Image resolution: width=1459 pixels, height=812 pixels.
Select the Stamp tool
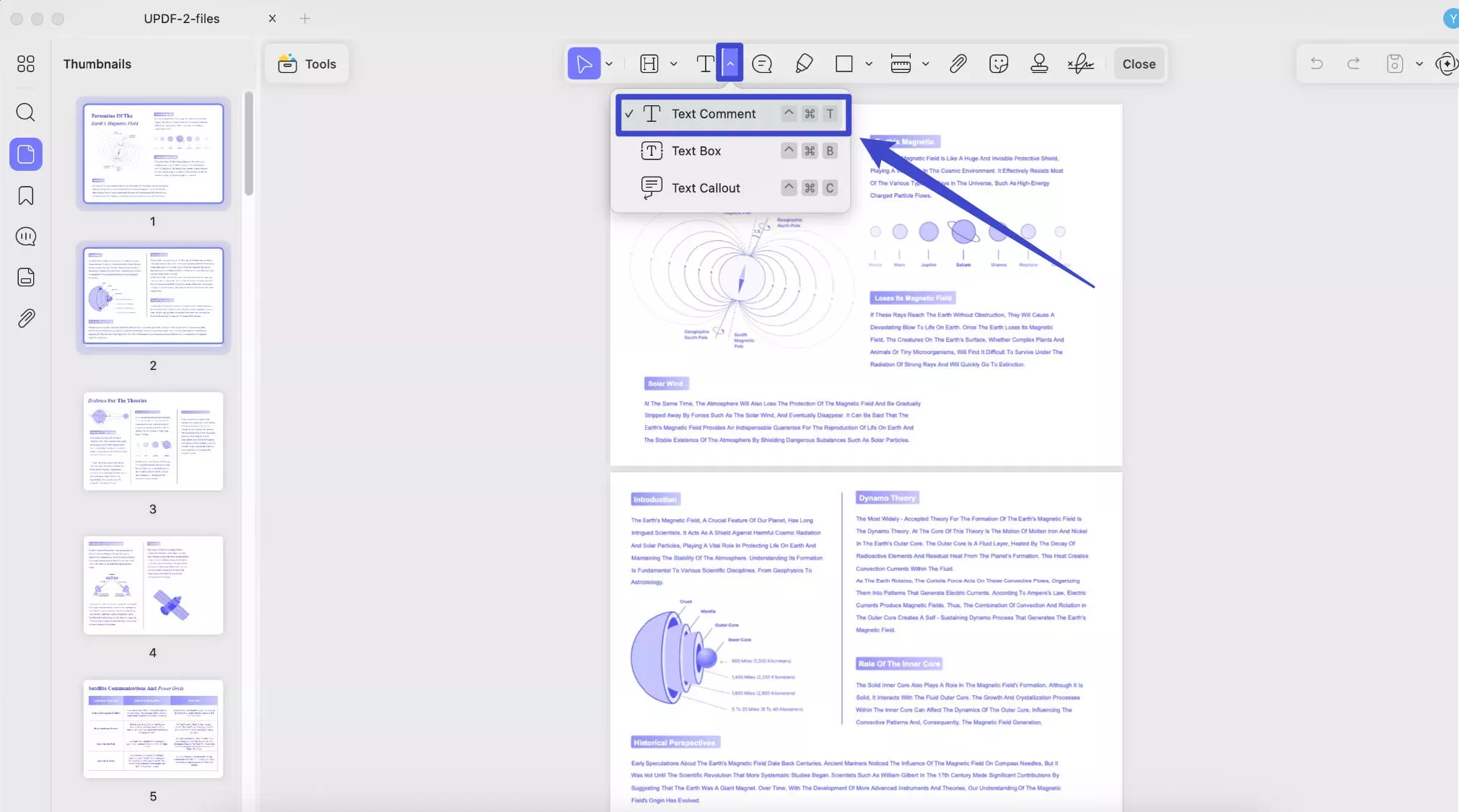1038,63
